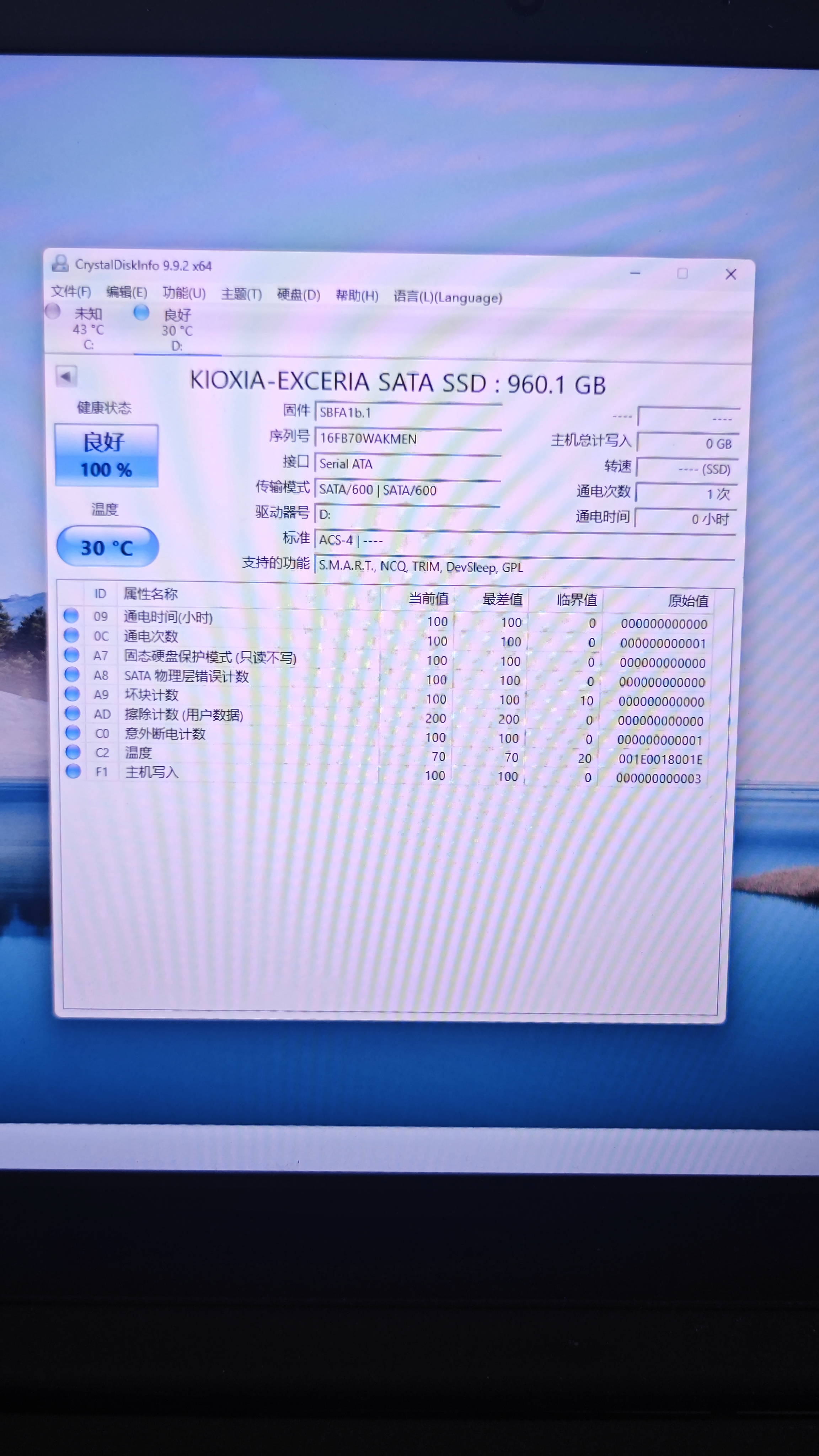Click threshold value 10 in 坏块计数 row
The width and height of the screenshot is (819, 1456).
[587, 701]
